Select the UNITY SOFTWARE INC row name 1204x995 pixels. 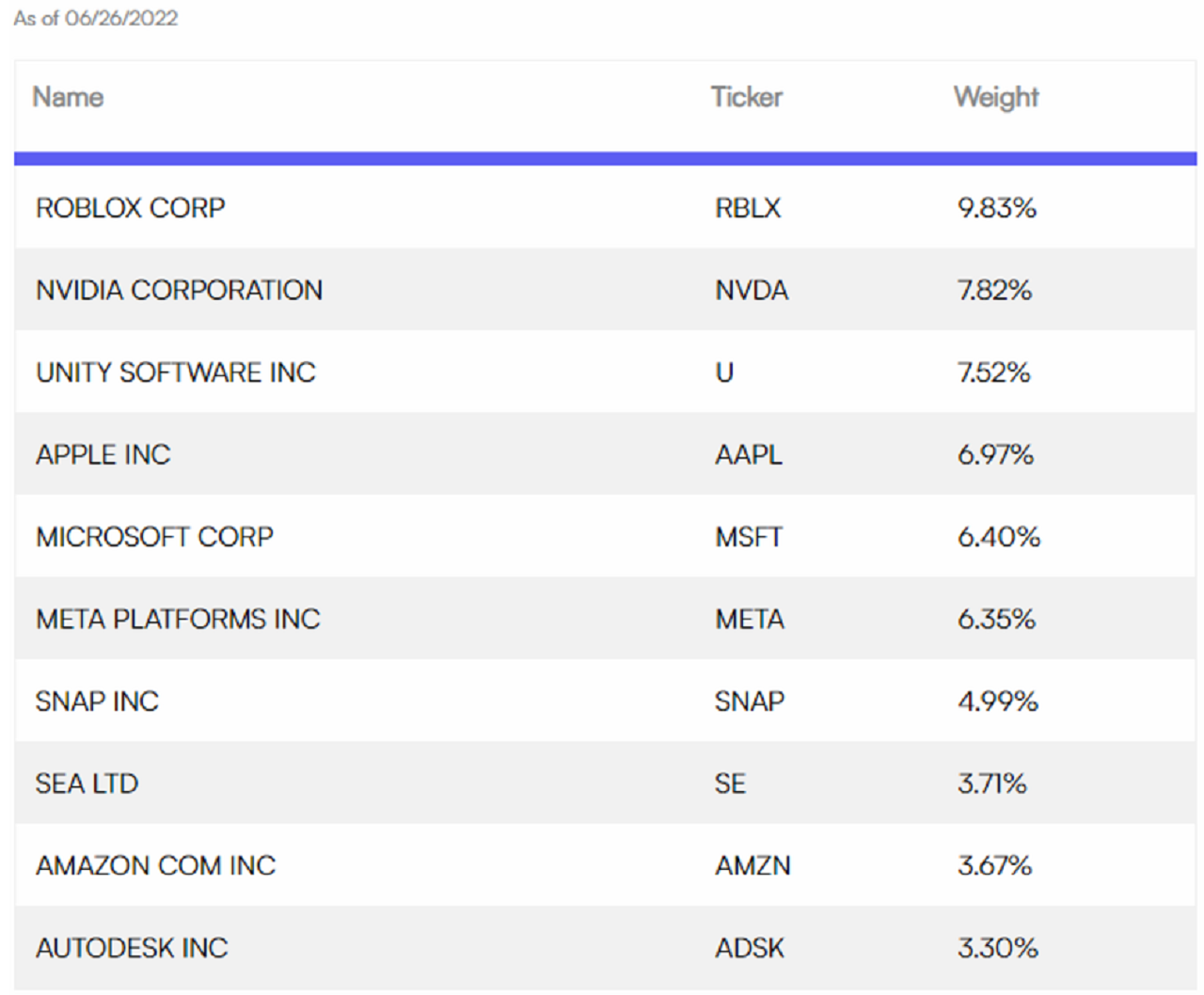(x=176, y=372)
